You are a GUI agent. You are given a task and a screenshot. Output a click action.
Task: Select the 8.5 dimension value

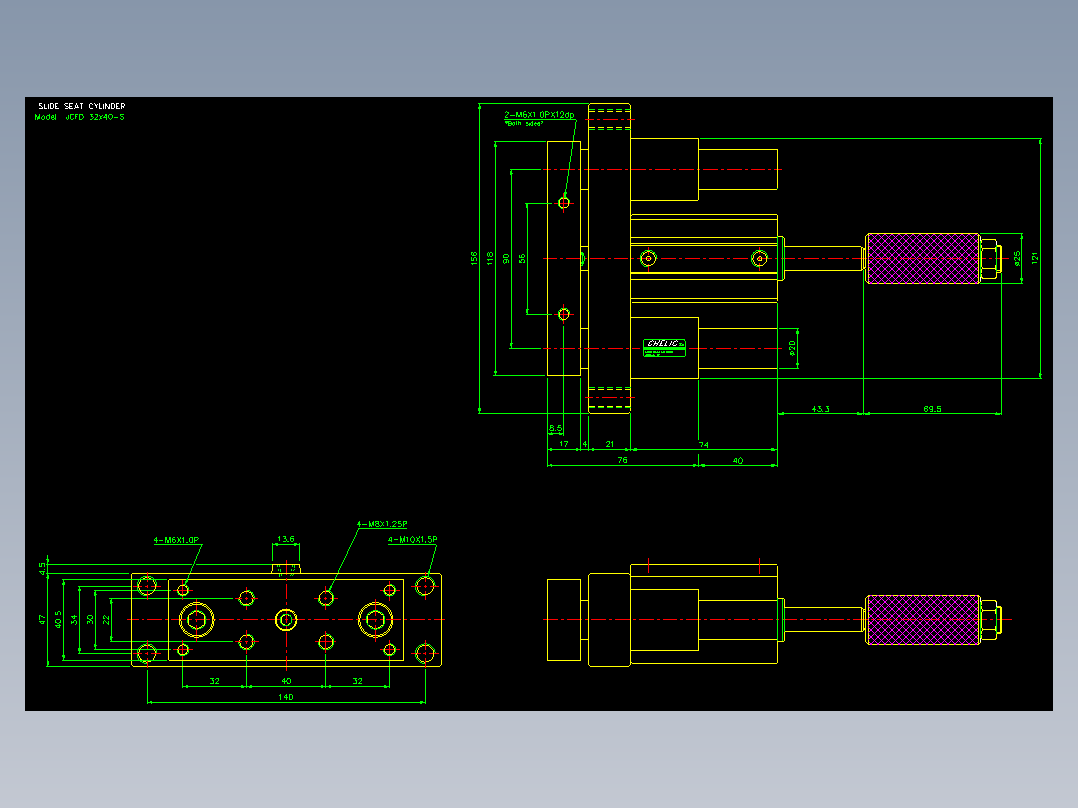pos(556,428)
